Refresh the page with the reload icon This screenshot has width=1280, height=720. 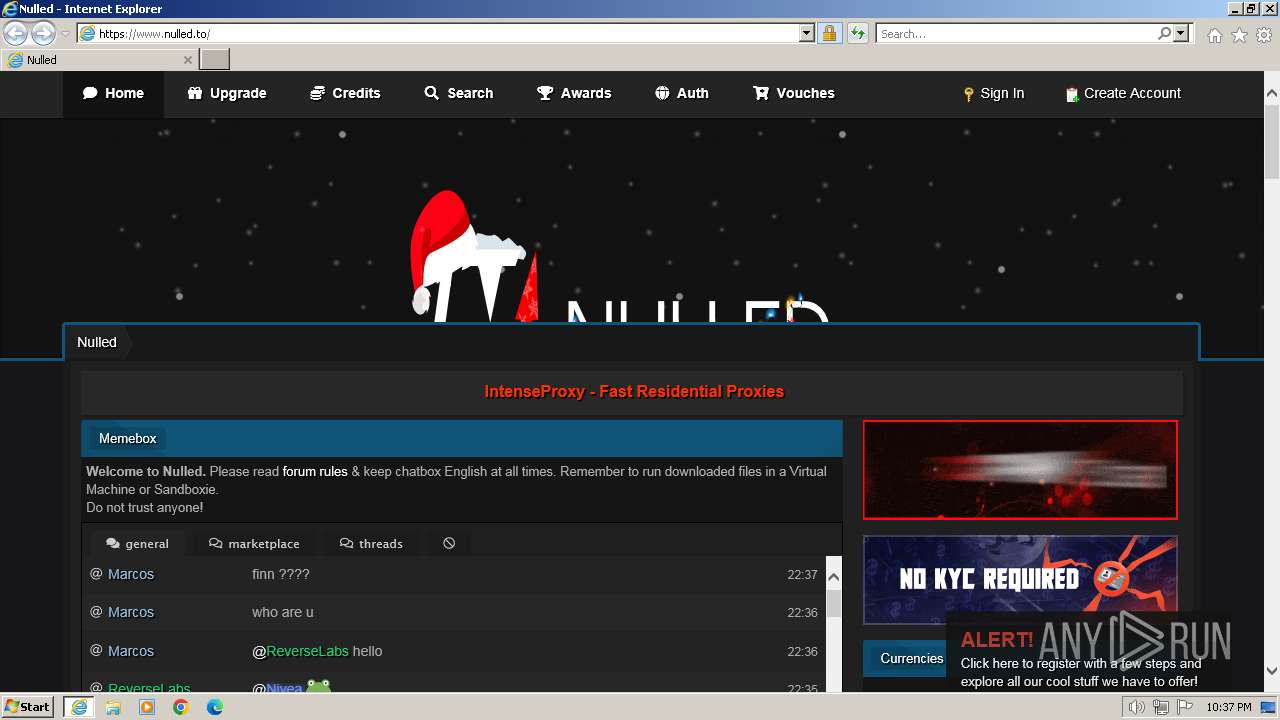tap(857, 33)
